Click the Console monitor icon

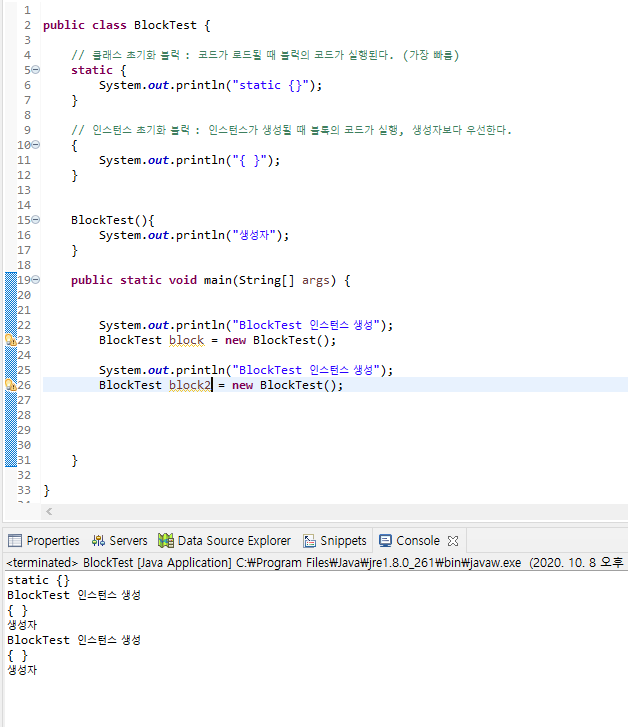[385, 541]
